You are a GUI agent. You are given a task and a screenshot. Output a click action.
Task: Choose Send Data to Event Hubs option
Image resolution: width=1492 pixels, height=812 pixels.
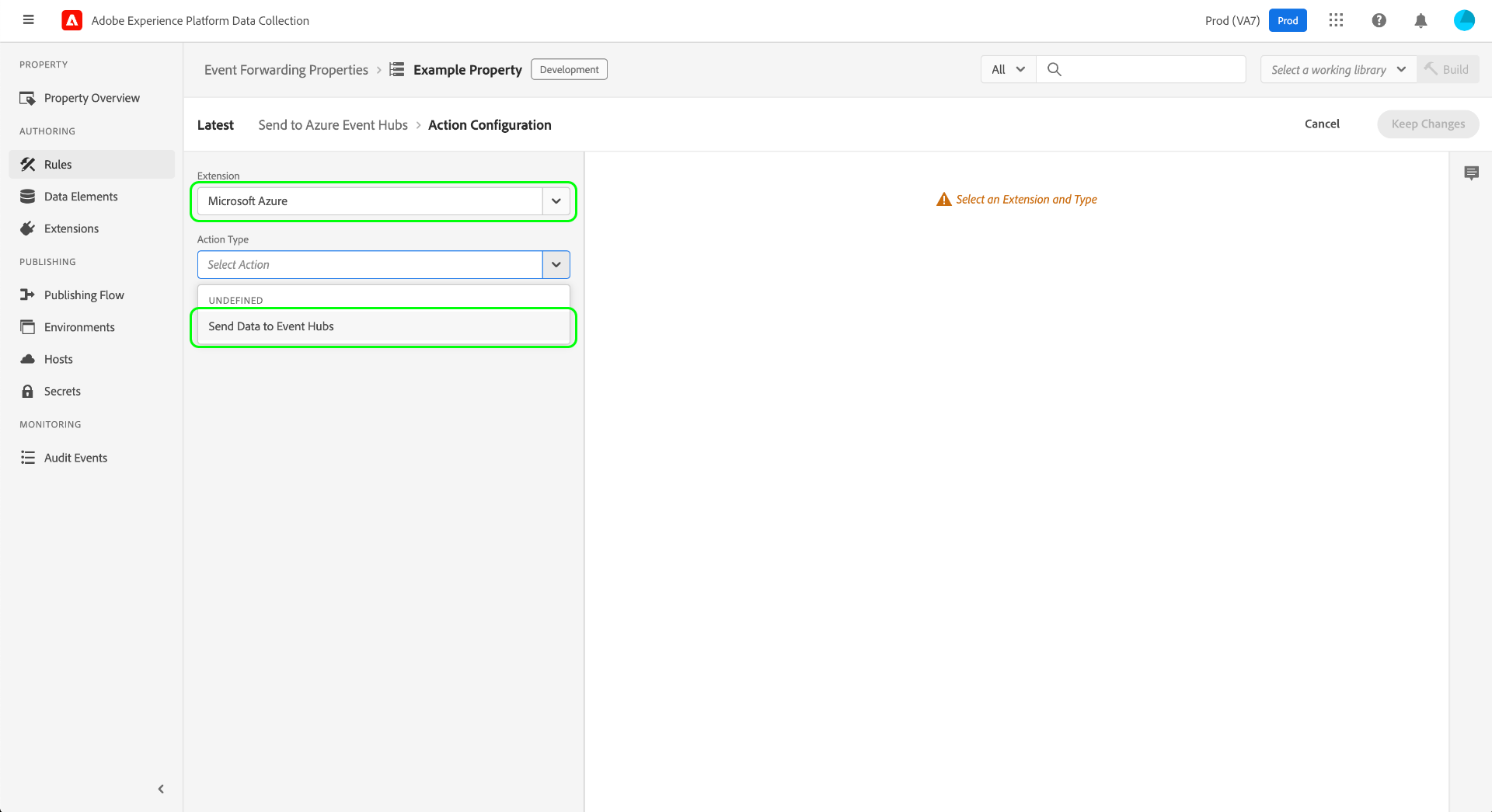coord(384,326)
